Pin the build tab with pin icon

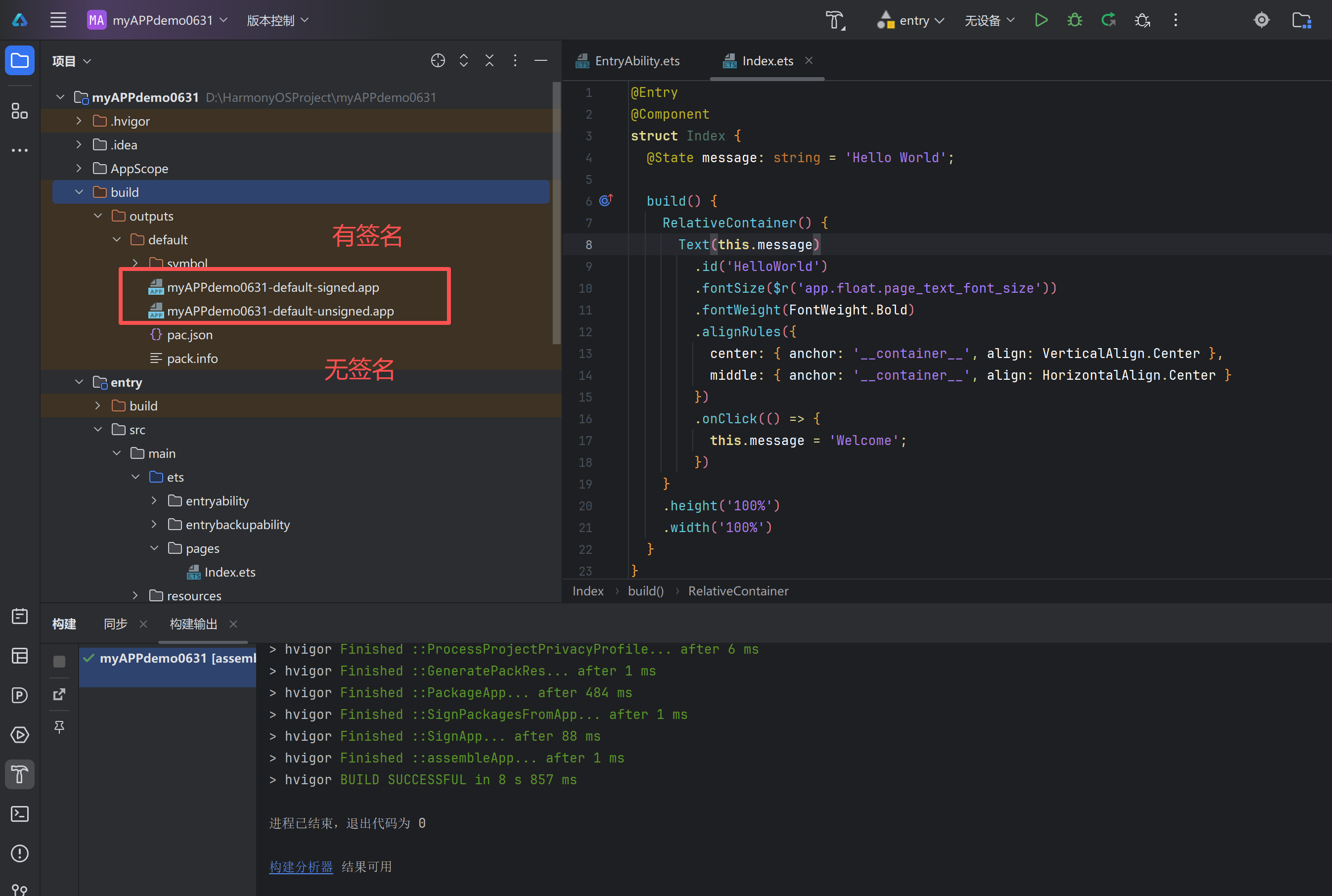pyautogui.click(x=59, y=727)
